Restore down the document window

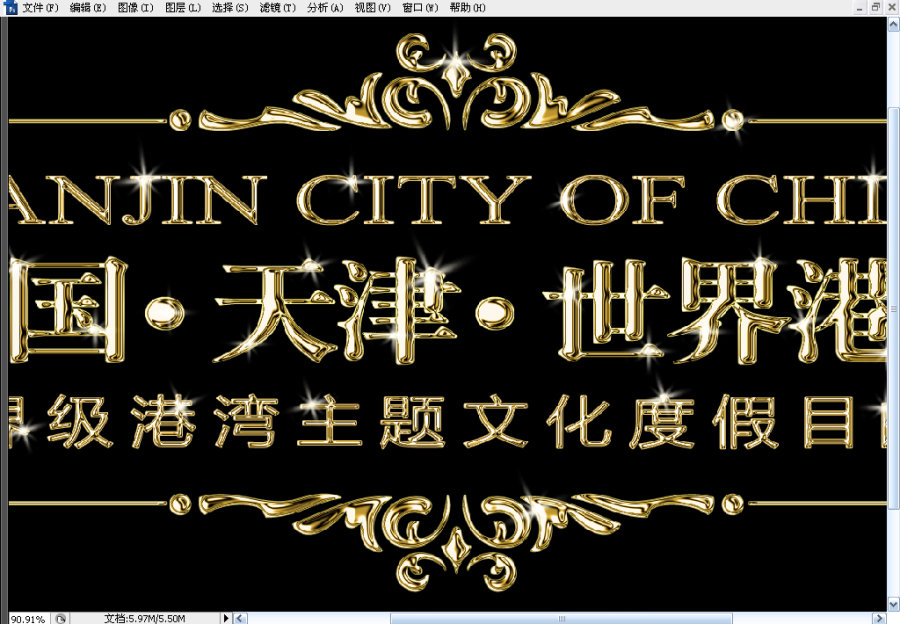click(875, 7)
